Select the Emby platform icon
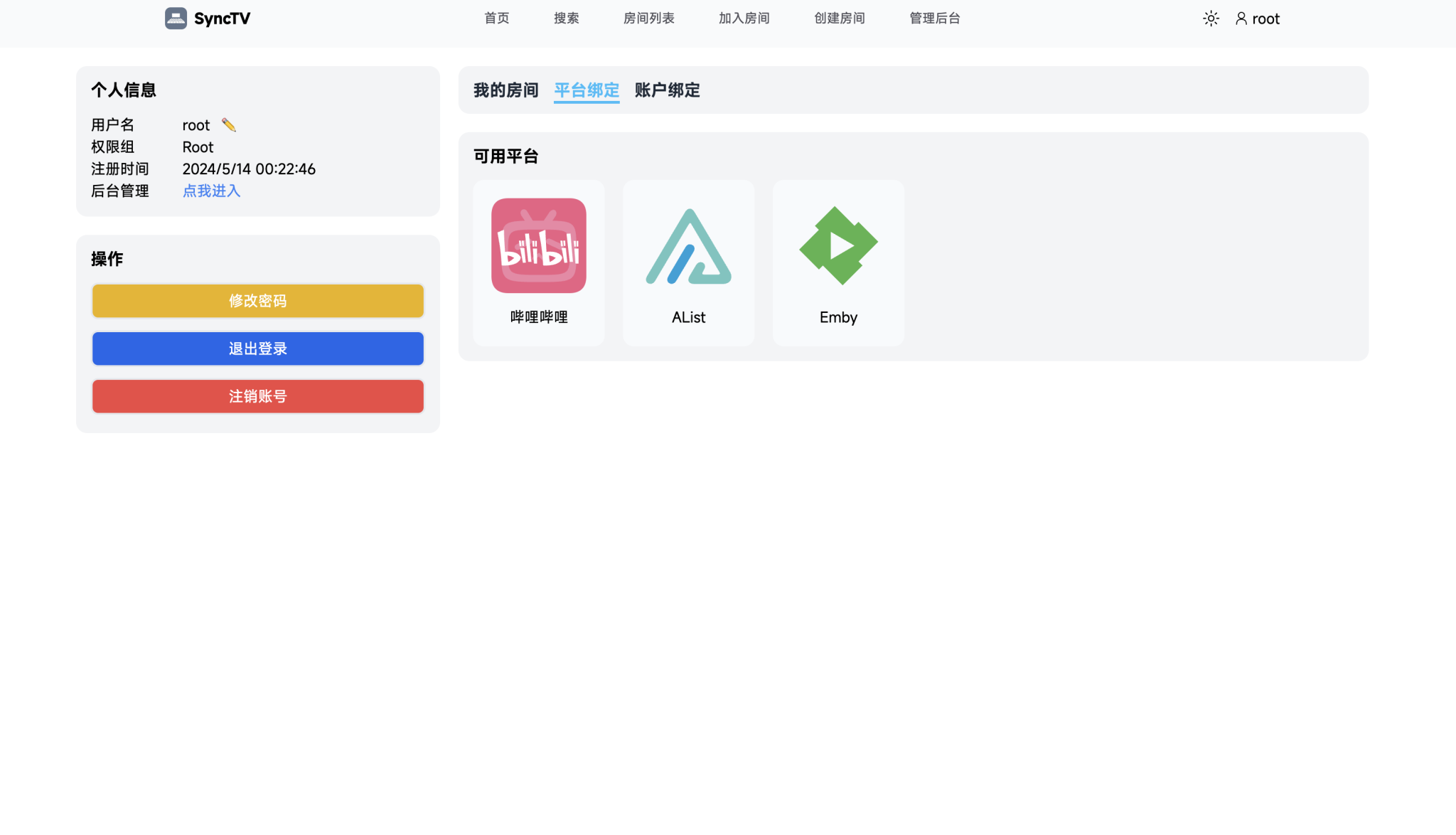The height and width of the screenshot is (835, 1456). click(x=837, y=245)
